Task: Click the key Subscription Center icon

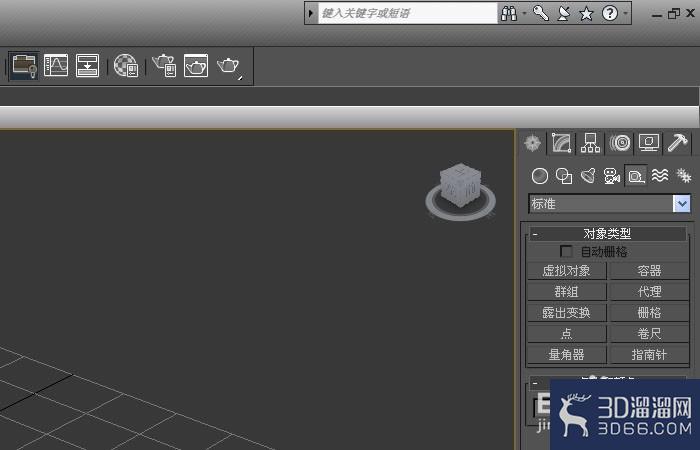Action: point(541,13)
